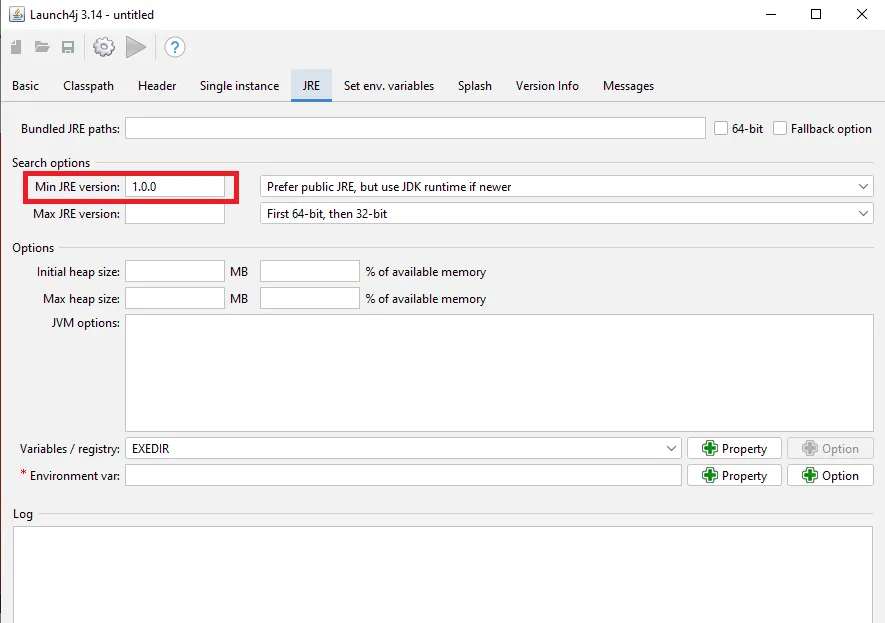Image resolution: width=885 pixels, height=623 pixels.
Task: Expand the Prefer public JRE dropdown
Action: coord(567,186)
